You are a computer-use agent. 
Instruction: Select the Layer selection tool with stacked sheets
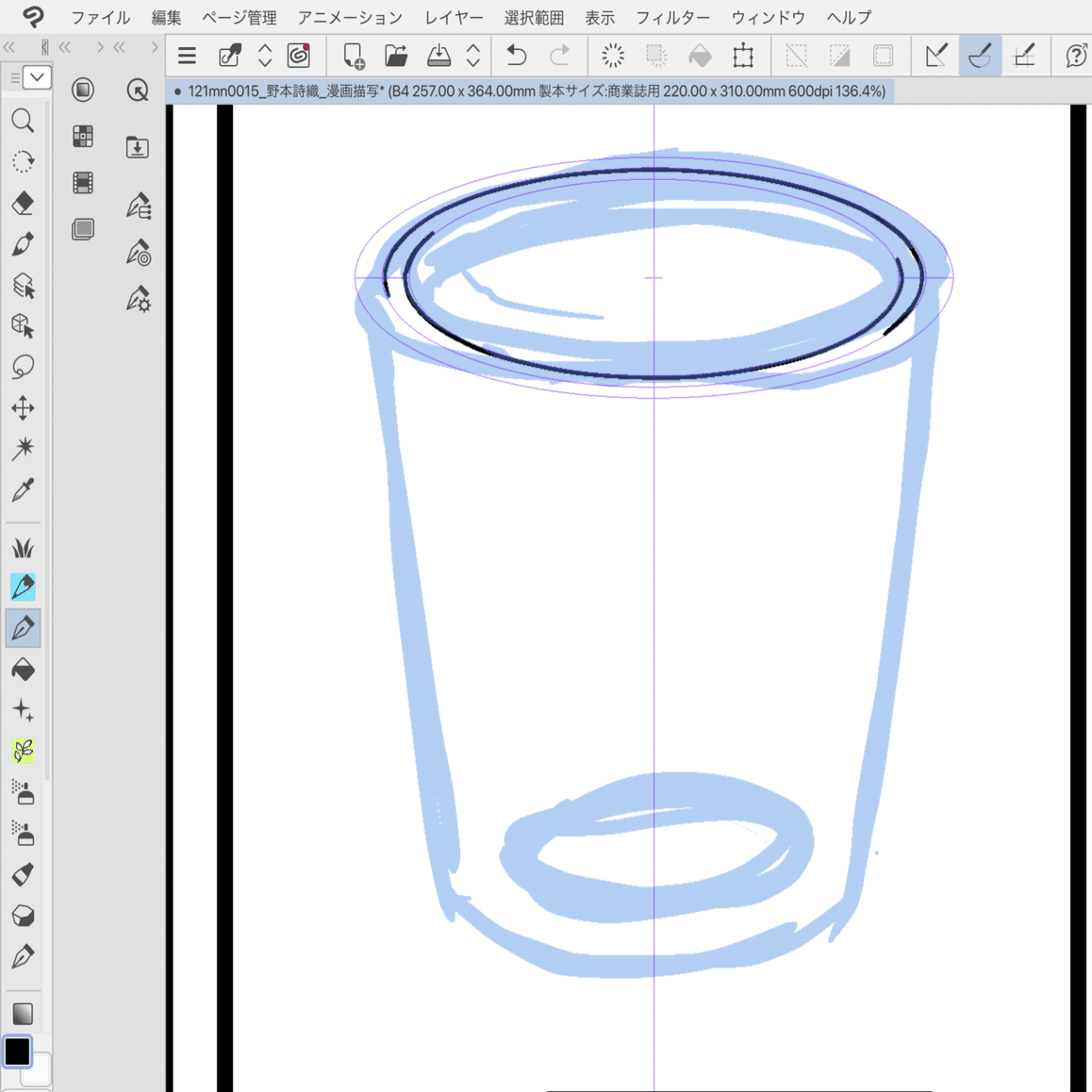[23, 285]
